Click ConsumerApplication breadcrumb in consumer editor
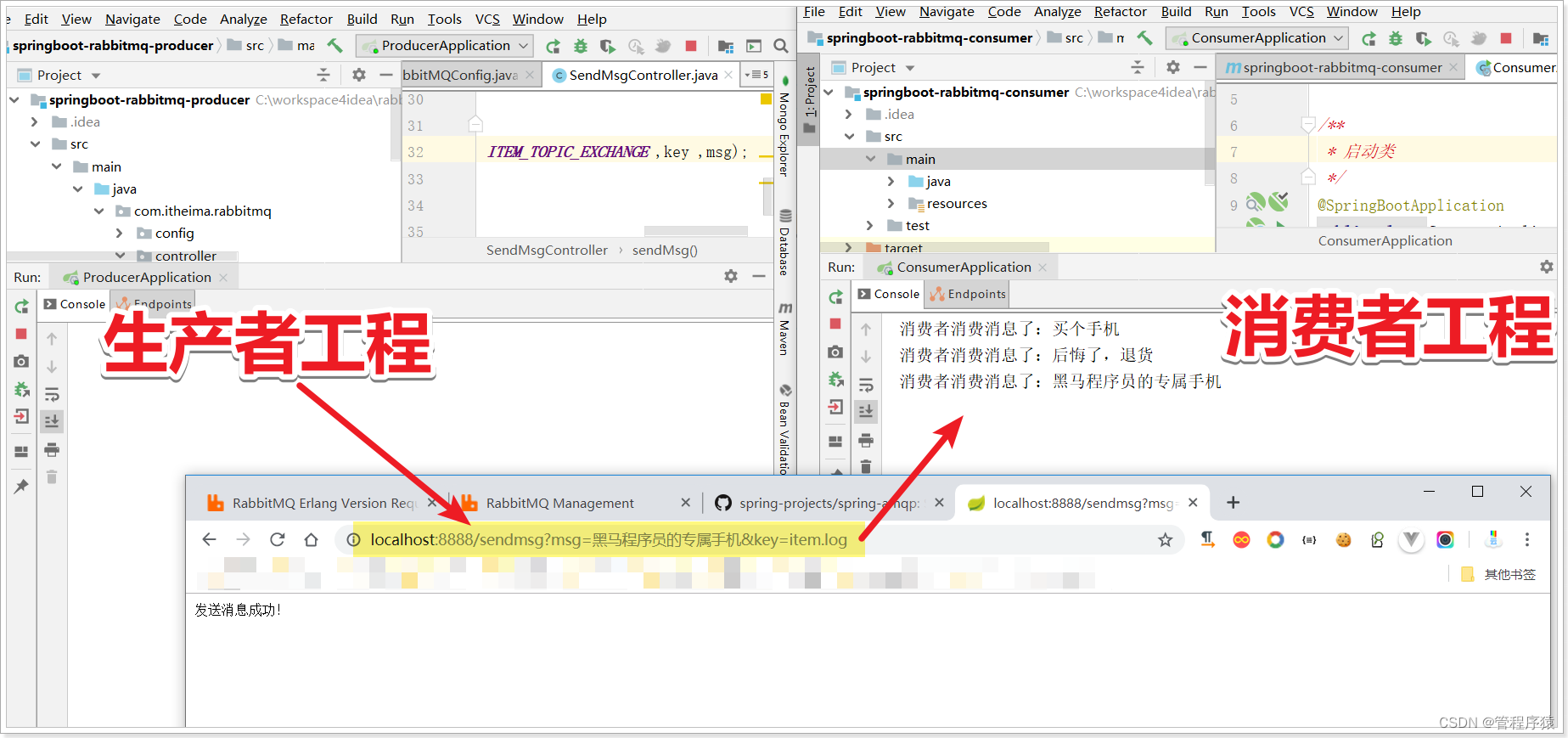 point(1385,240)
